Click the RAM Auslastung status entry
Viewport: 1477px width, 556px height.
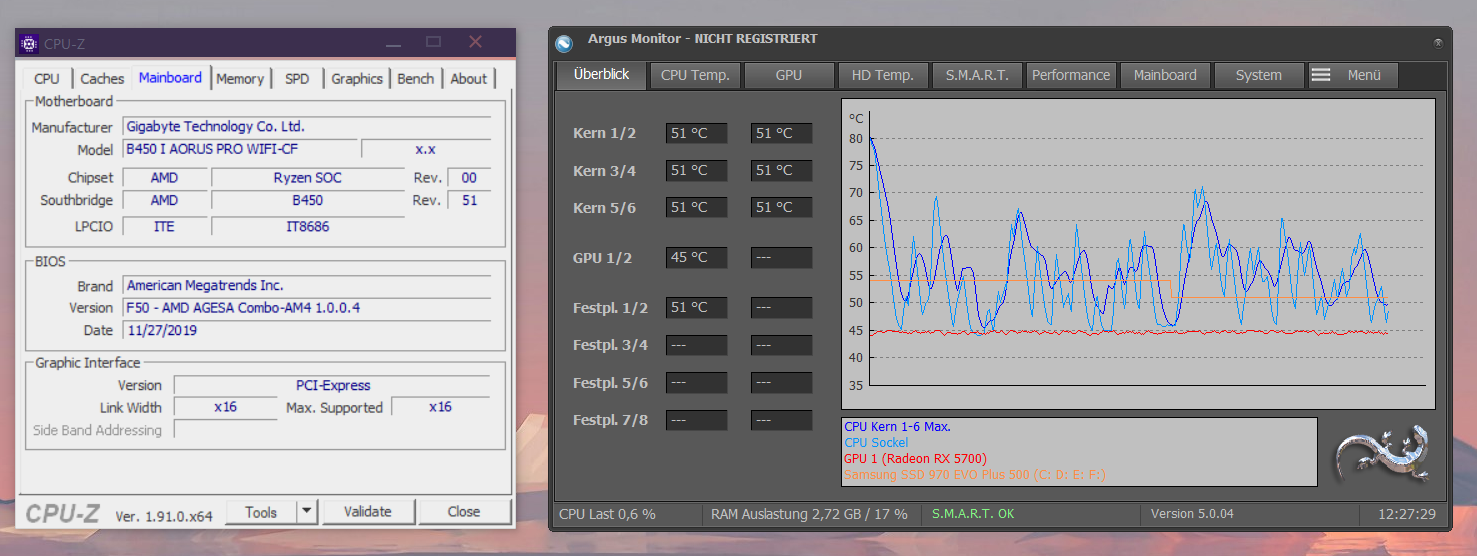click(x=809, y=514)
